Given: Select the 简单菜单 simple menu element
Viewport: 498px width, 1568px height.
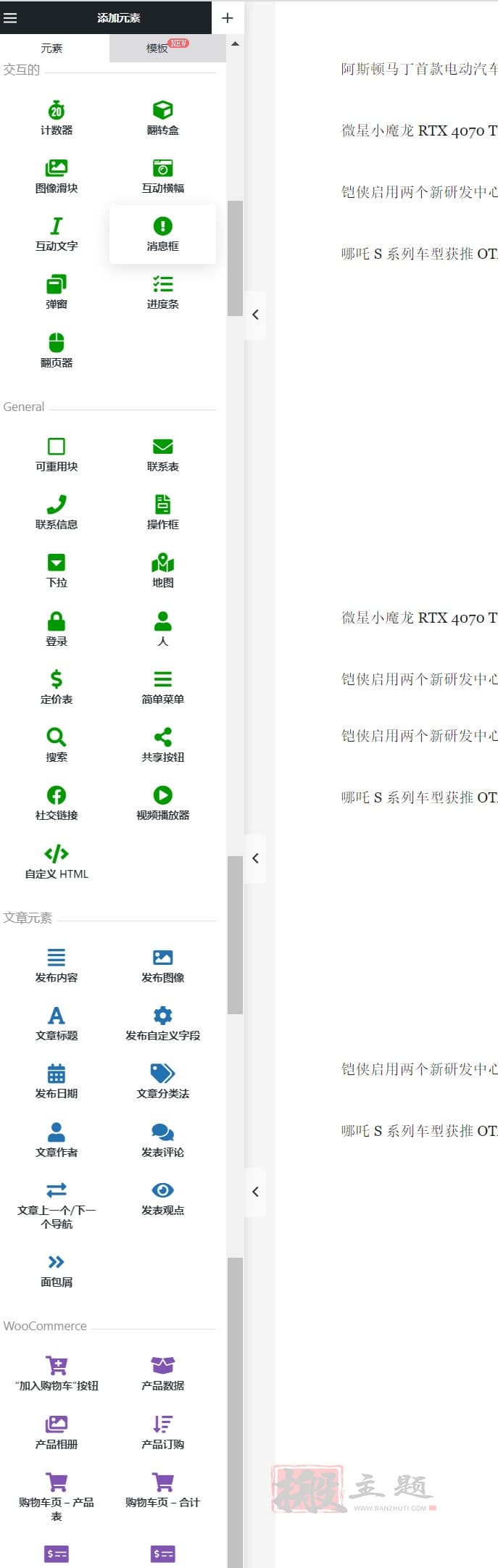Looking at the screenshot, I should [x=163, y=687].
